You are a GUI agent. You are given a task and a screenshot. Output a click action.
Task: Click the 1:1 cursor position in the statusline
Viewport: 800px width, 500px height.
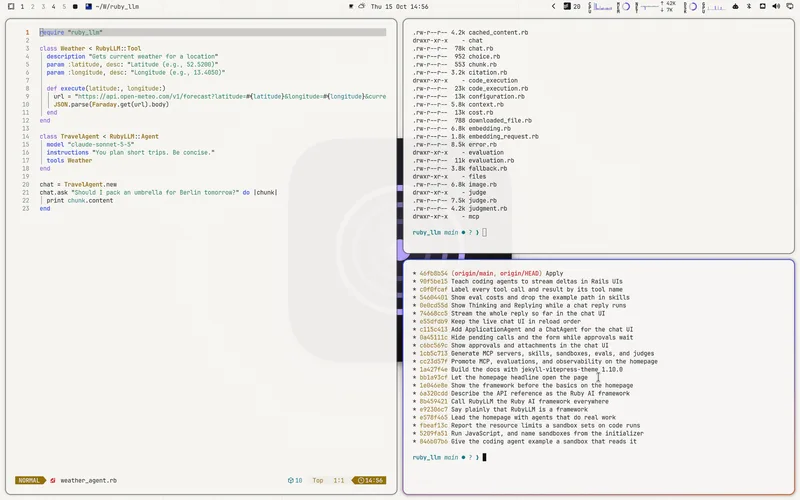(x=339, y=480)
